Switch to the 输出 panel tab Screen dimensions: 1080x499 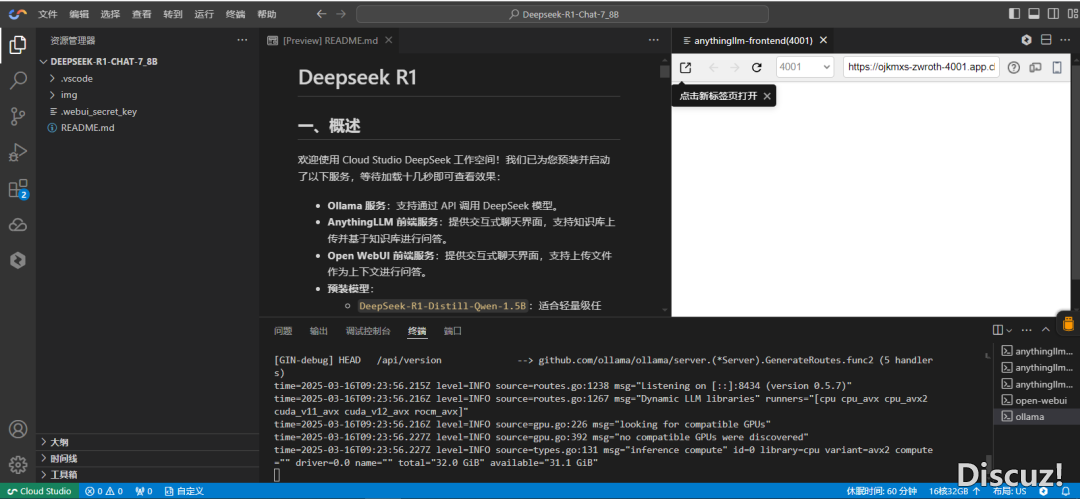pos(319,331)
